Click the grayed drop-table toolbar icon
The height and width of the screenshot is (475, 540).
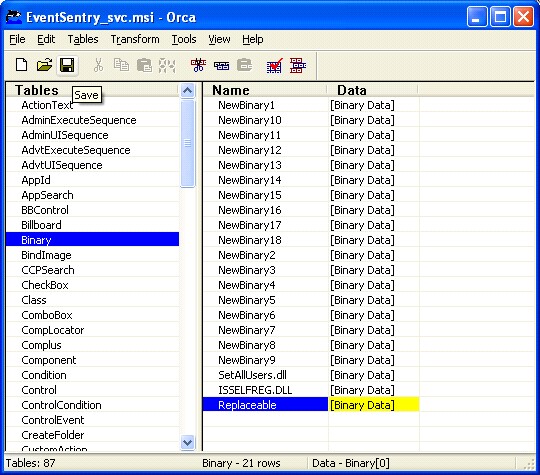coord(245,65)
